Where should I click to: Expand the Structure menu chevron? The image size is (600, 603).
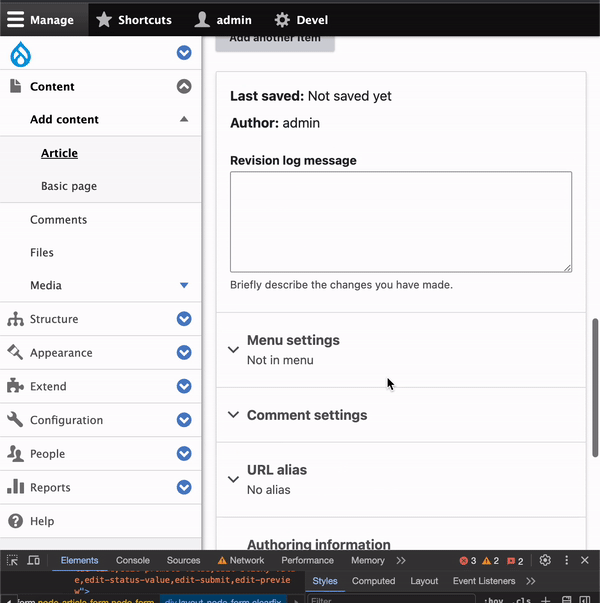(183, 319)
